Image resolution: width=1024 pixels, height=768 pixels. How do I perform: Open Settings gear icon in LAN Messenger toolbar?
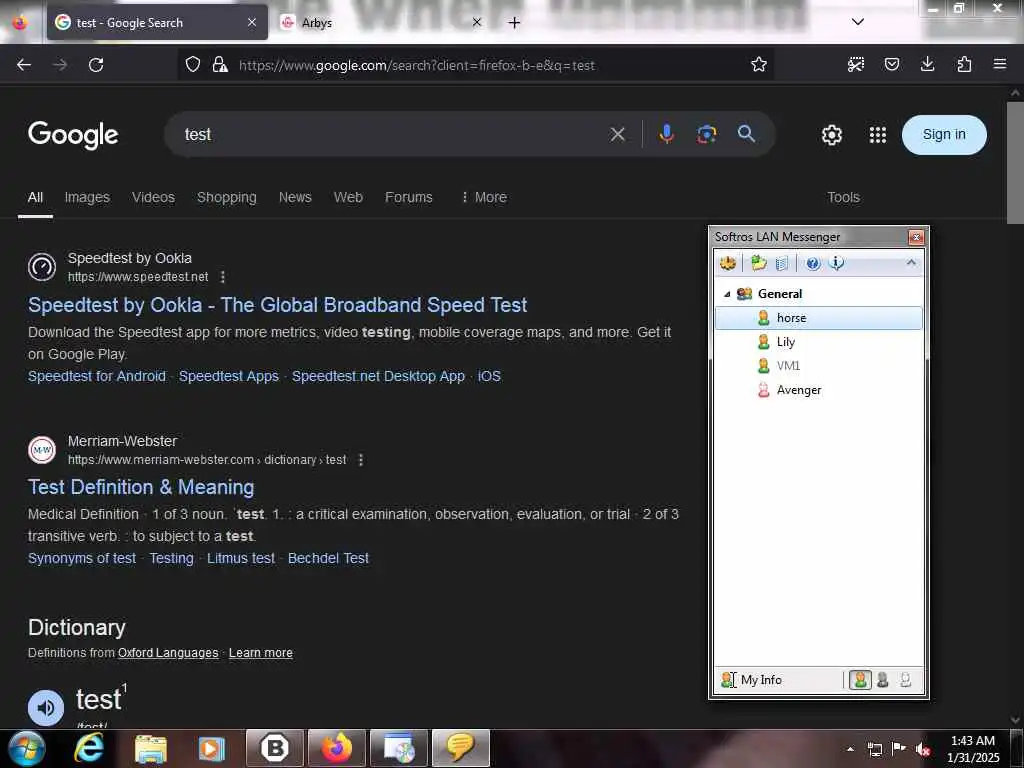[x=728, y=263]
